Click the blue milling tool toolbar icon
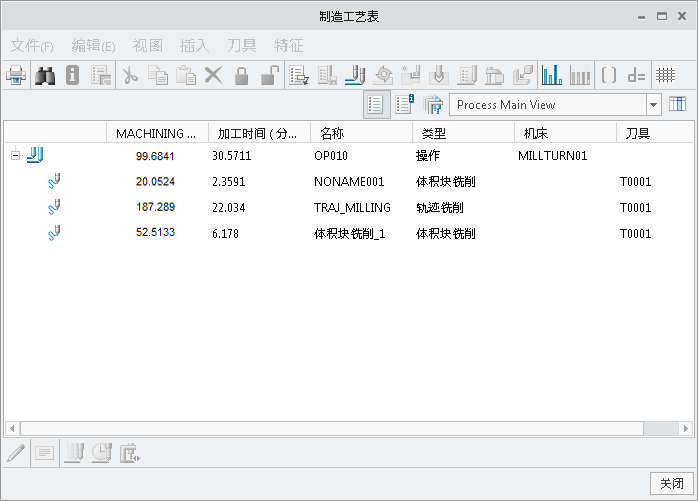This screenshot has height=501, width=698. click(x=355, y=75)
